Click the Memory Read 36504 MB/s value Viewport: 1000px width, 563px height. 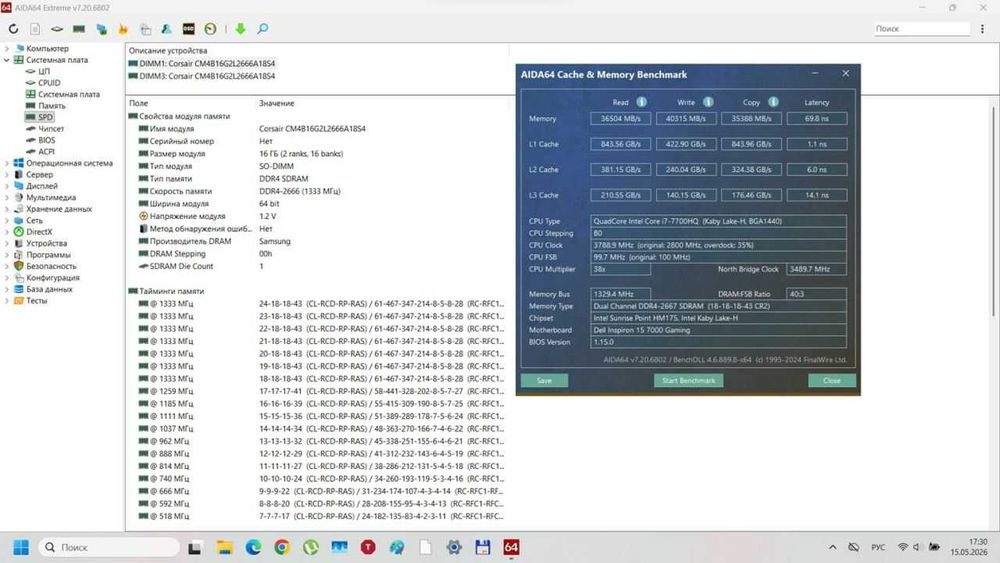(x=621, y=119)
